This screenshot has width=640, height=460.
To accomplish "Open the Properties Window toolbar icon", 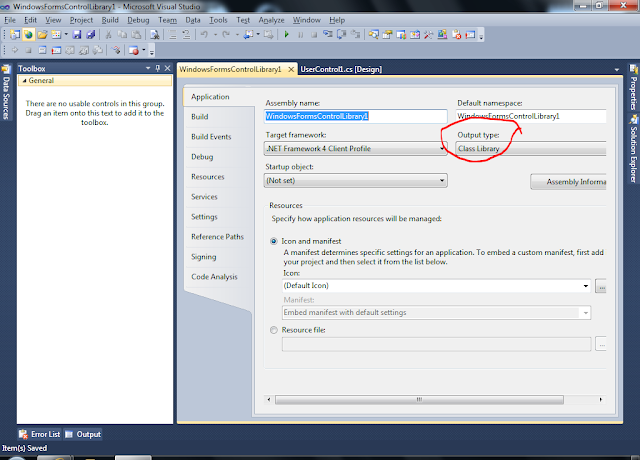I will click(387, 34).
